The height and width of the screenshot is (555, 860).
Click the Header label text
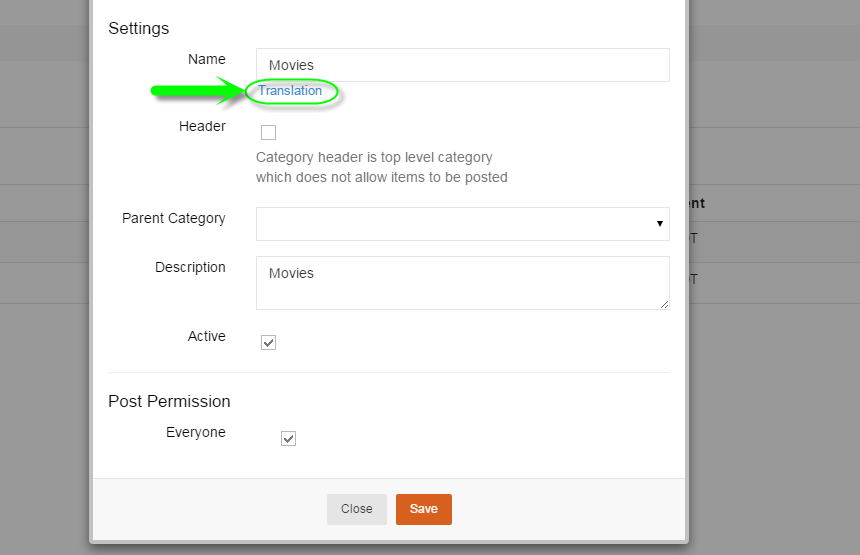pyautogui.click(x=202, y=127)
